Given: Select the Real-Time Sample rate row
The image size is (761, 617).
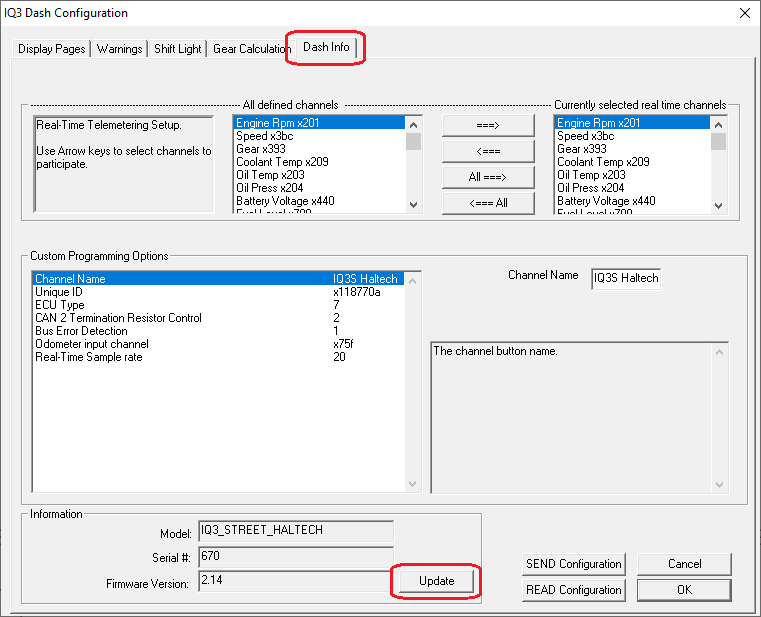Looking at the screenshot, I should pos(218,357).
